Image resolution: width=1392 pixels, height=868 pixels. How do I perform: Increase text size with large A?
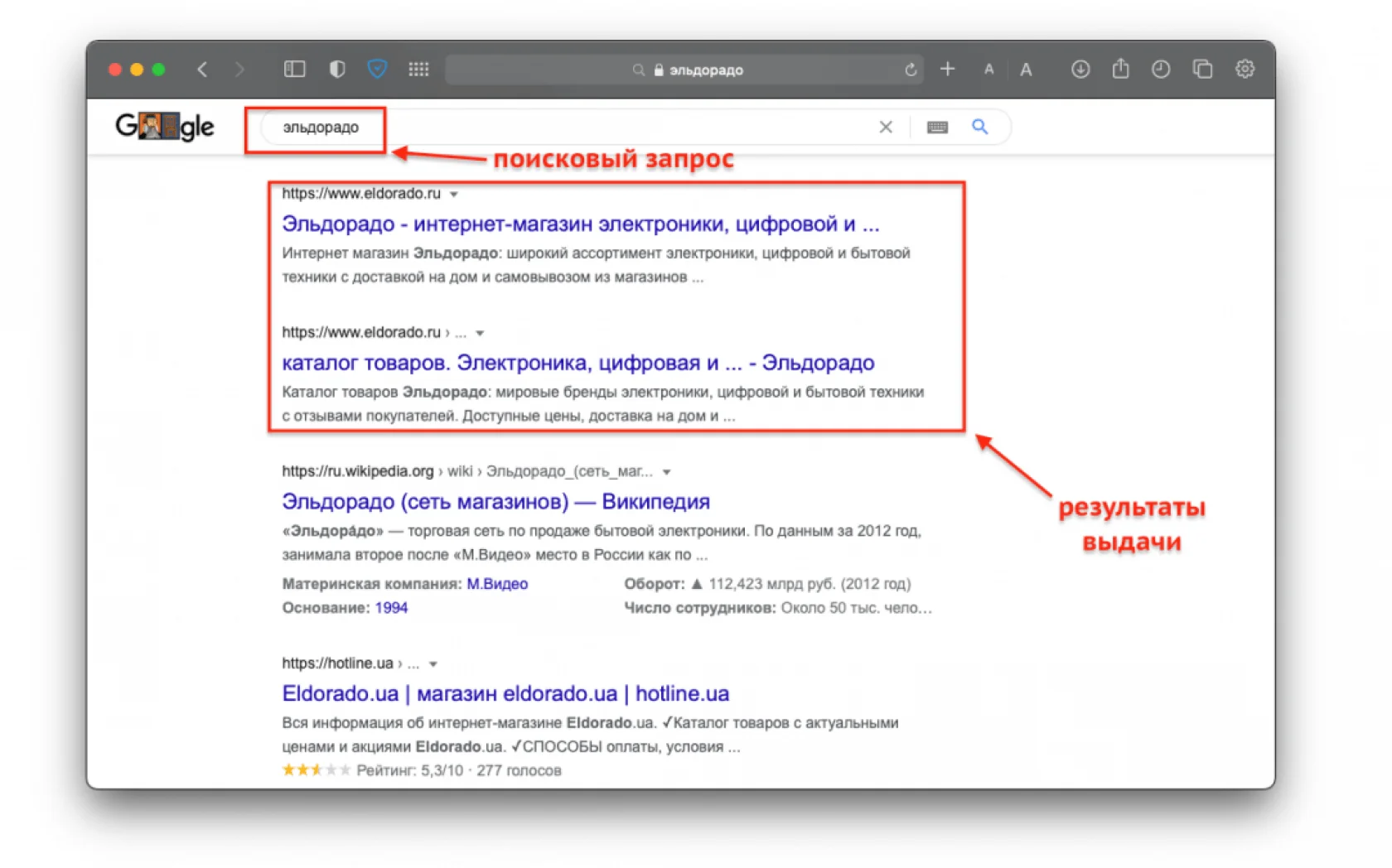1026,70
